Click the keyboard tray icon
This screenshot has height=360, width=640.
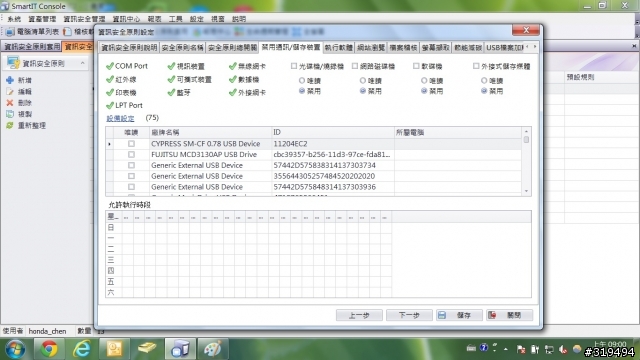pos(471,349)
